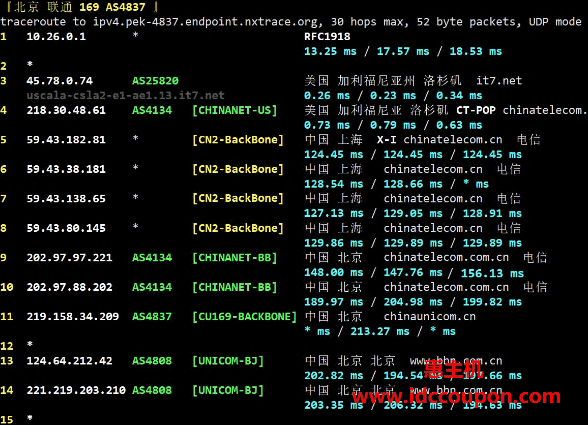Screen dimensions: 588x425
Task: Select [UNICOM-BJ] tag on hop 13
Action: click(x=228, y=361)
